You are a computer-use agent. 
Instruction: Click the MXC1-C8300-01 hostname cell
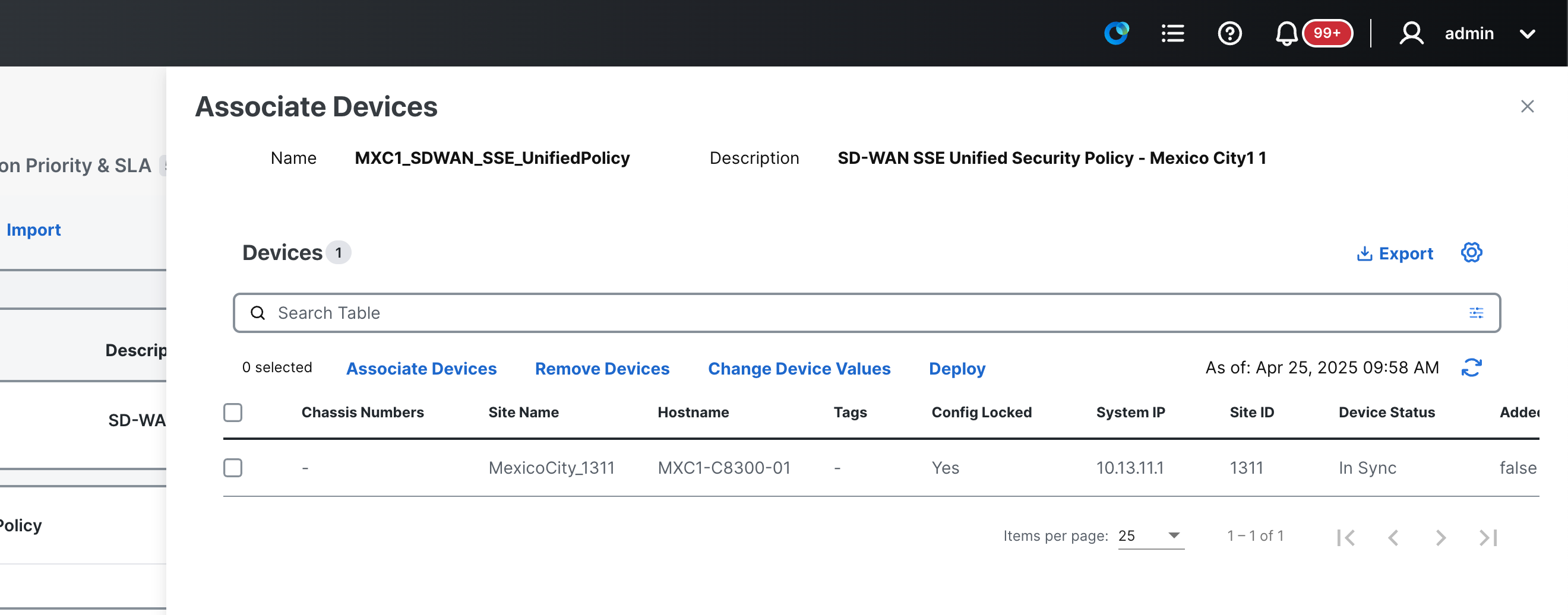click(x=723, y=467)
